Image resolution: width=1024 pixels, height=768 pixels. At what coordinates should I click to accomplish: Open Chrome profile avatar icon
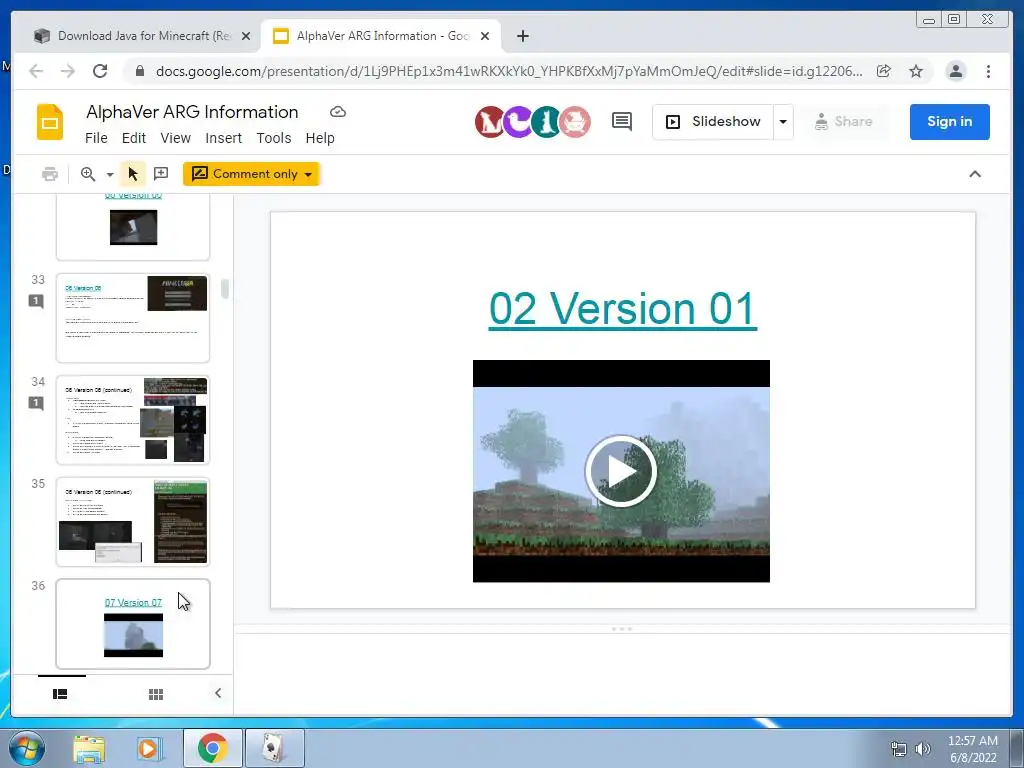click(x=955, y=71)
